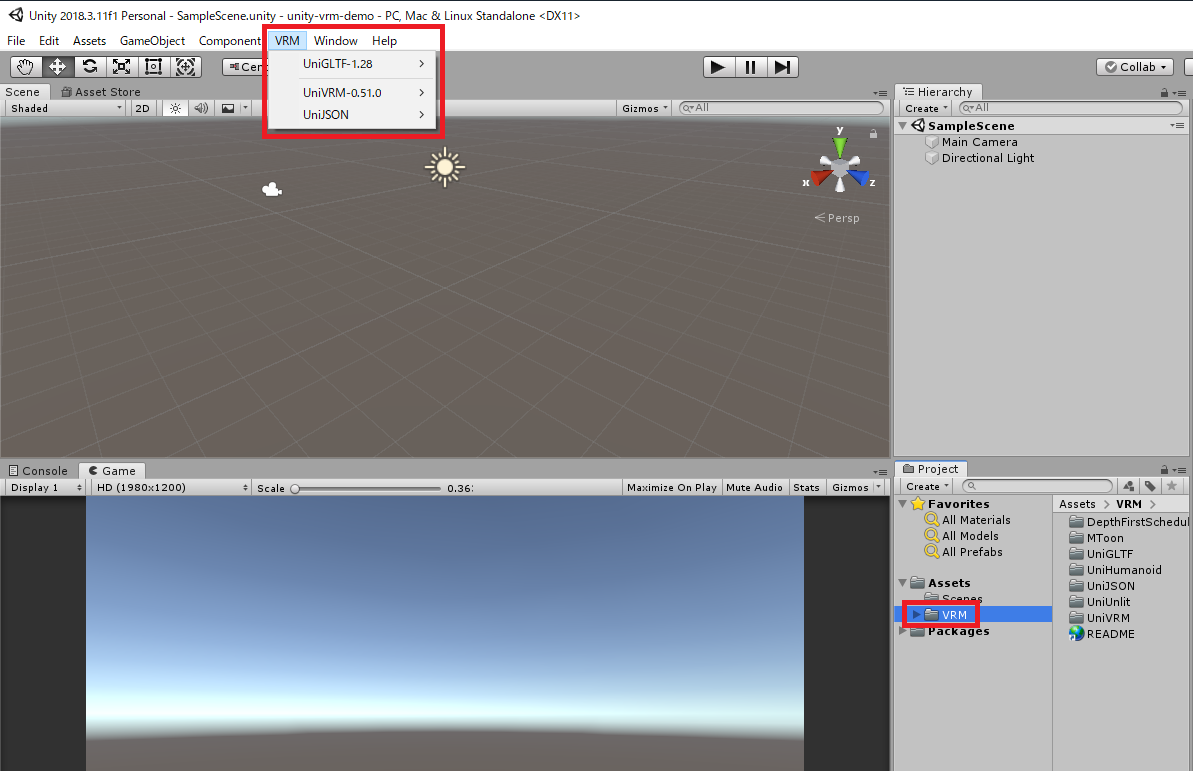Open the GameObject menu

click(152, 40)
